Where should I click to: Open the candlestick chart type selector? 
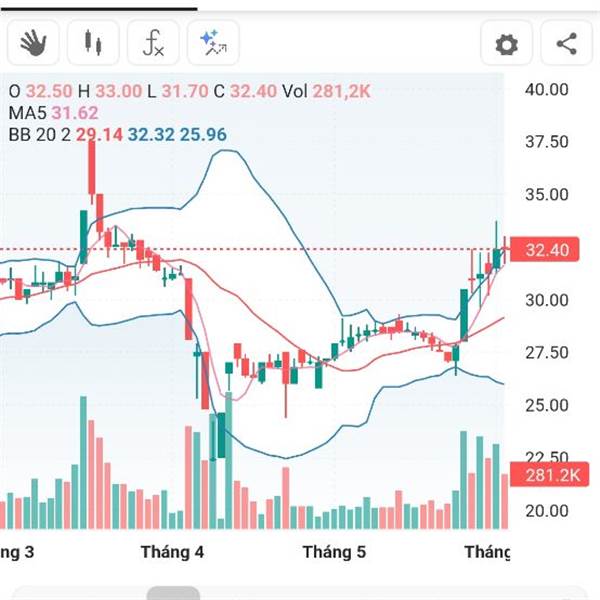(x=93, y=43)
